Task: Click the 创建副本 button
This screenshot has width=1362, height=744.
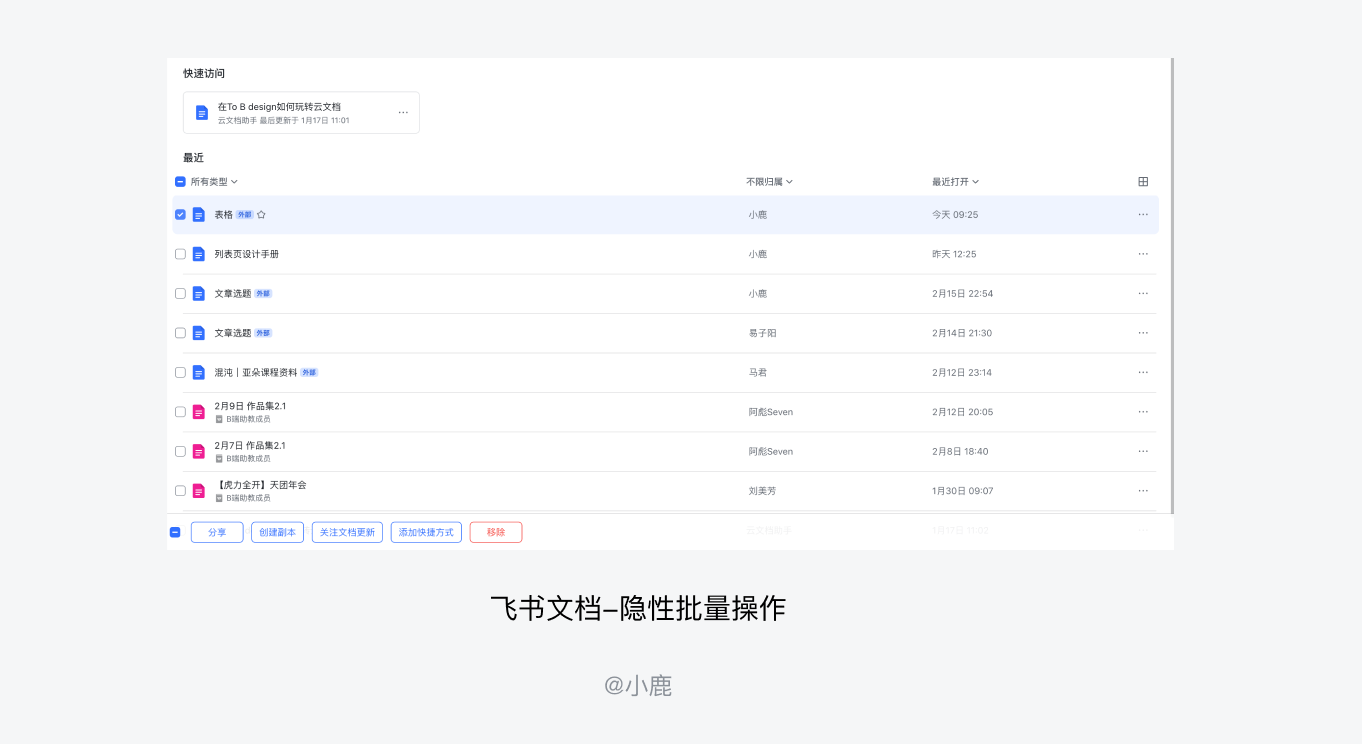Action: (x=278, y=533)
